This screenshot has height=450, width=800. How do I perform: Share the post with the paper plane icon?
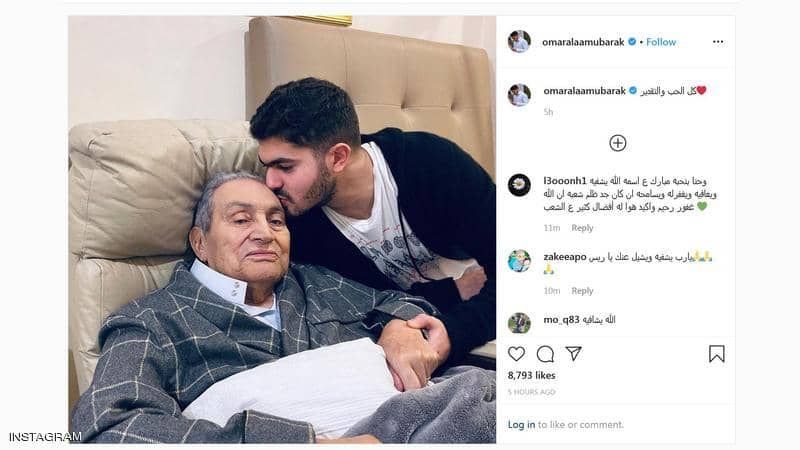coord(573,353)
